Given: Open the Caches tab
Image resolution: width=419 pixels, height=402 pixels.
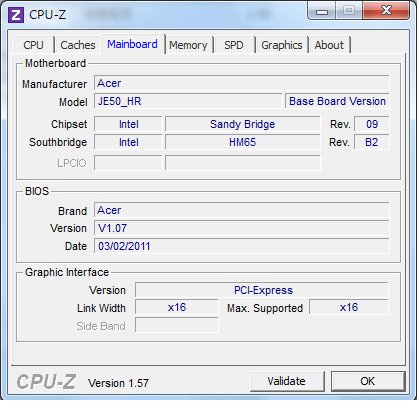Looking at the screenshot, I should tap(78, 45).
